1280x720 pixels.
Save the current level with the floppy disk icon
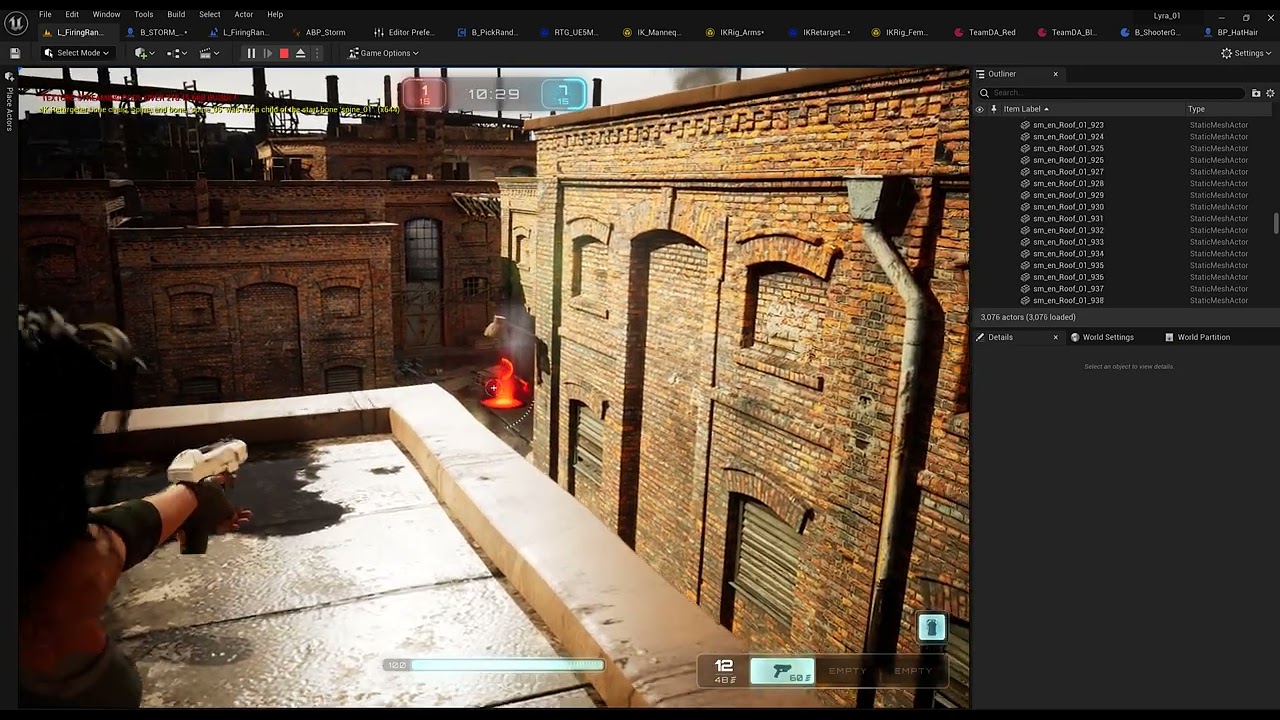pyautogui.click(x=15, y=53)
